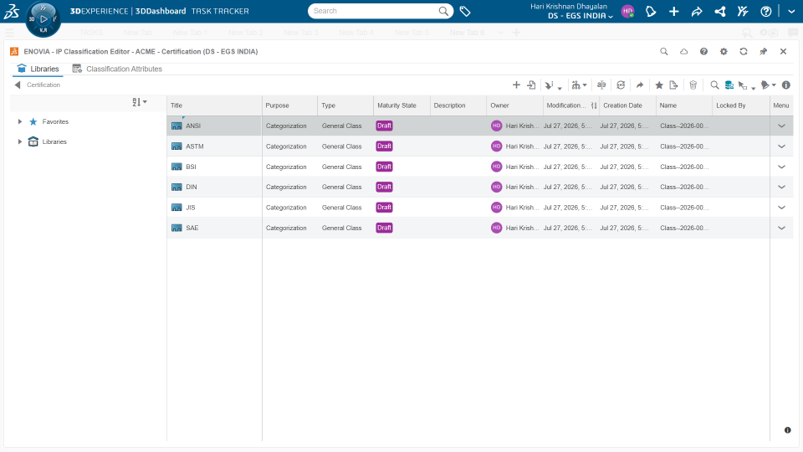The image size is (803, 452).
Task: Click the share arrow in top bar
Action: click(696, 11)
